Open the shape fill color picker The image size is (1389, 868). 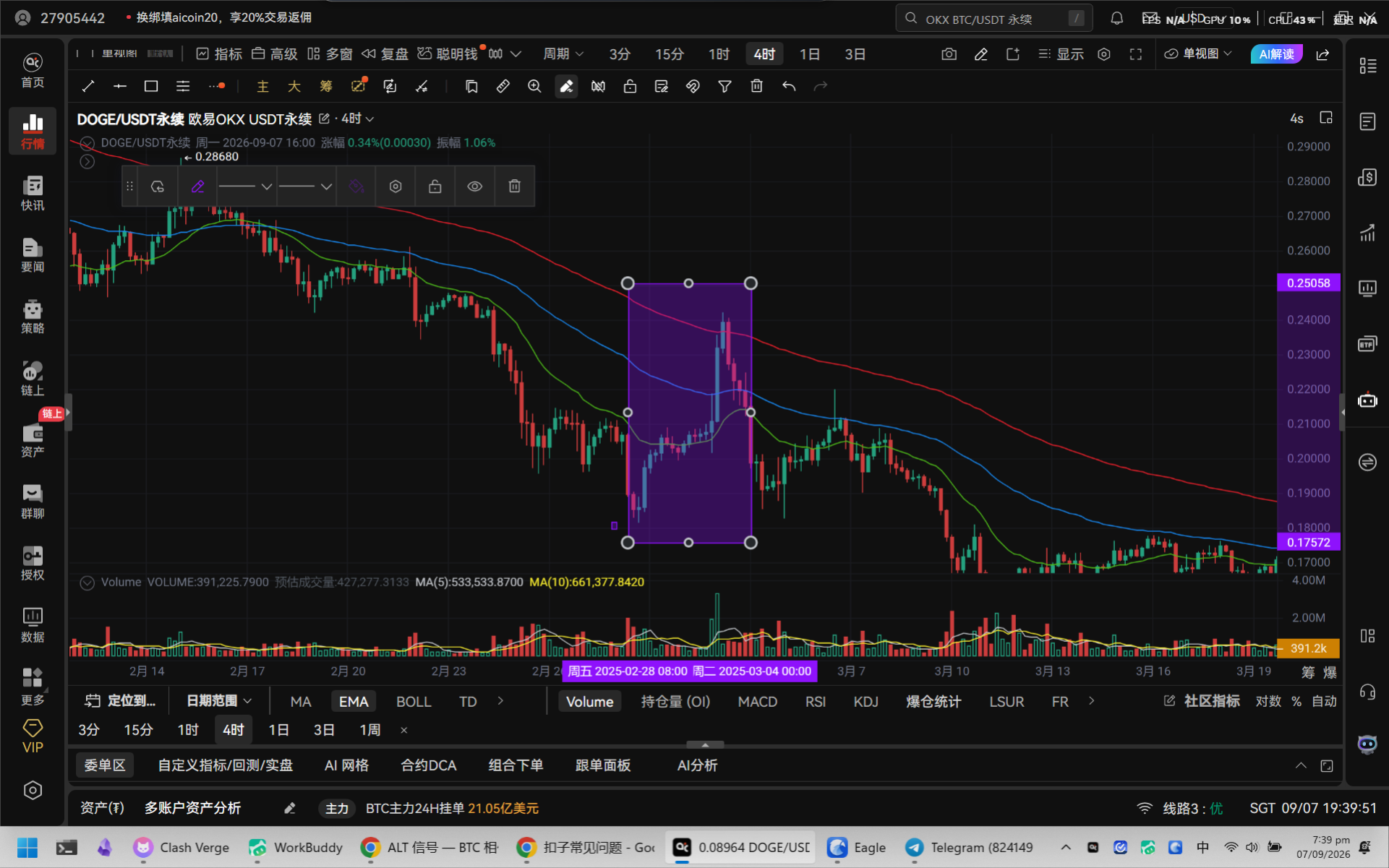click(x=356, y=186)
